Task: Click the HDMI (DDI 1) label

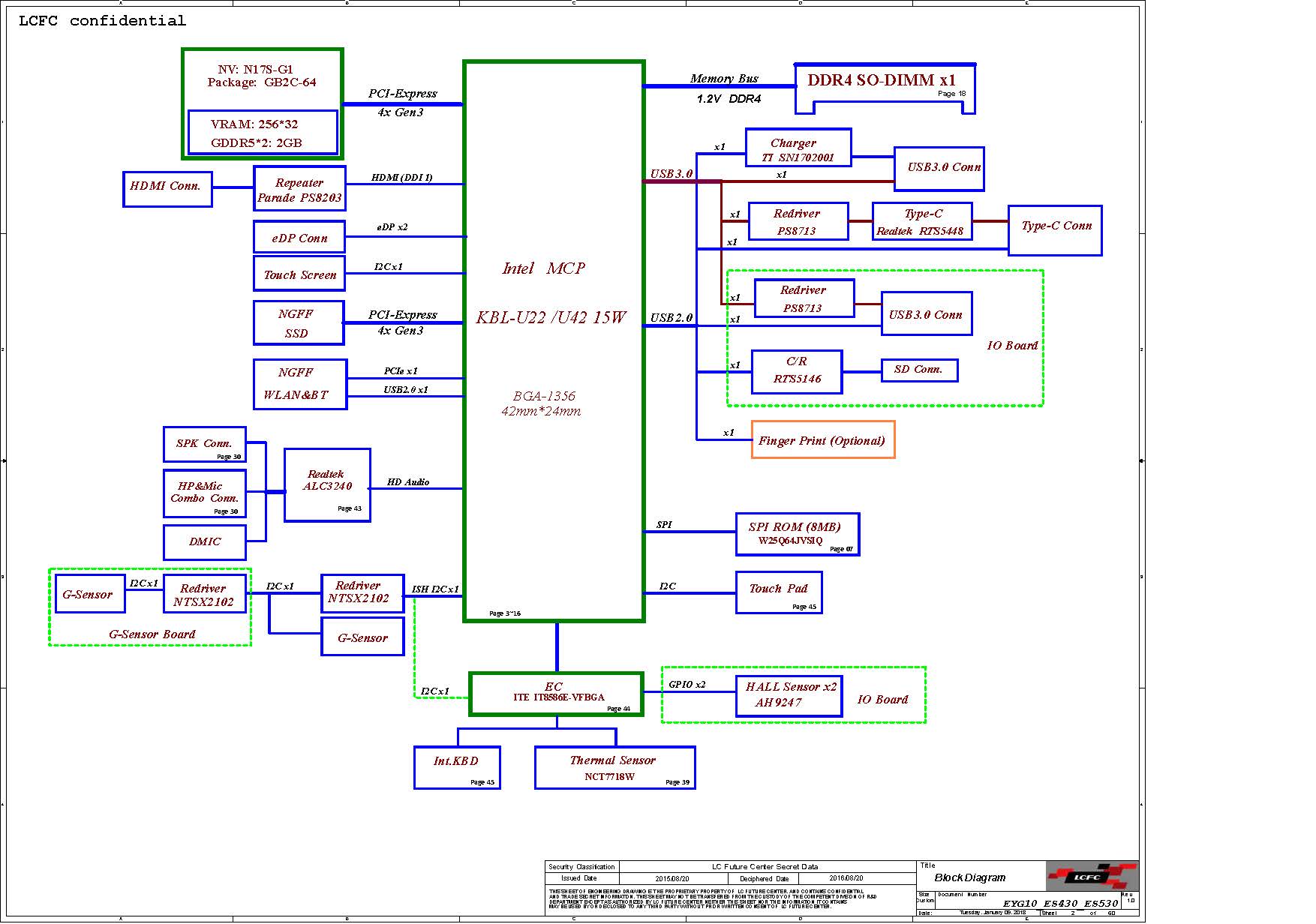Action: click(402, 177)
